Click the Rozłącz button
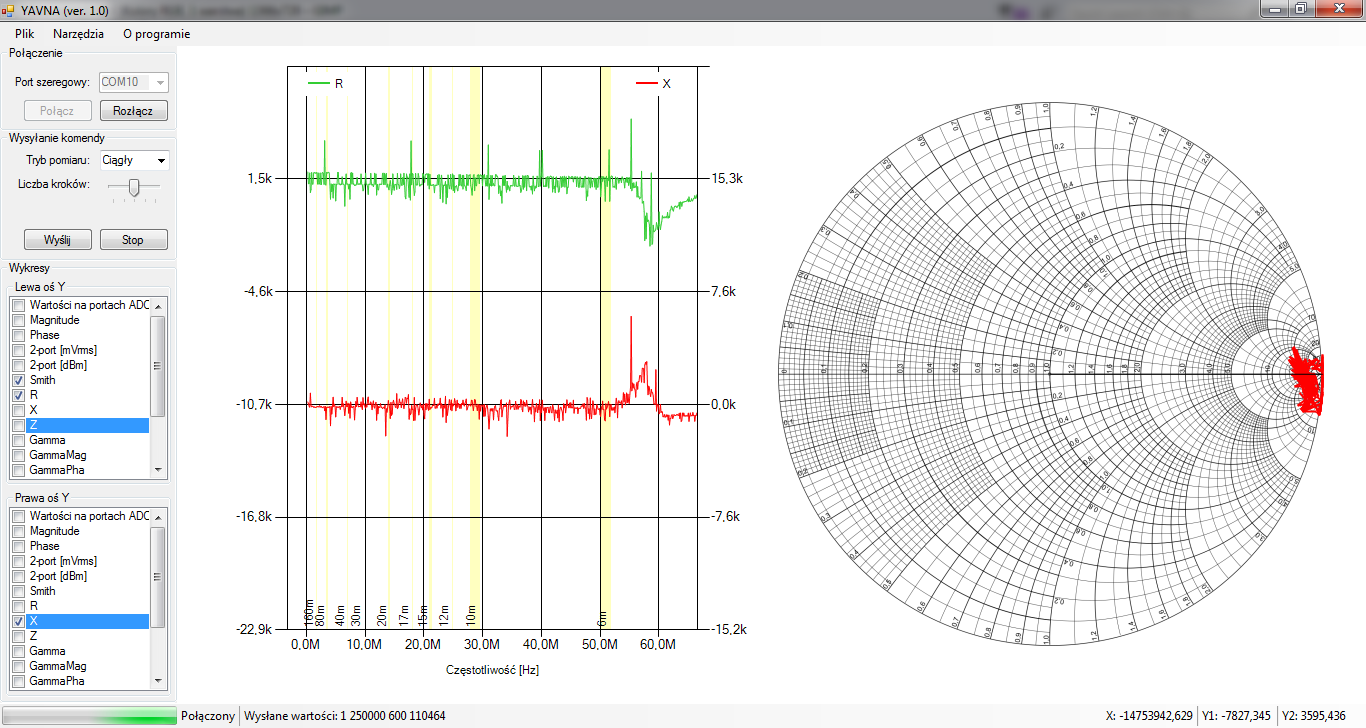 133,111
